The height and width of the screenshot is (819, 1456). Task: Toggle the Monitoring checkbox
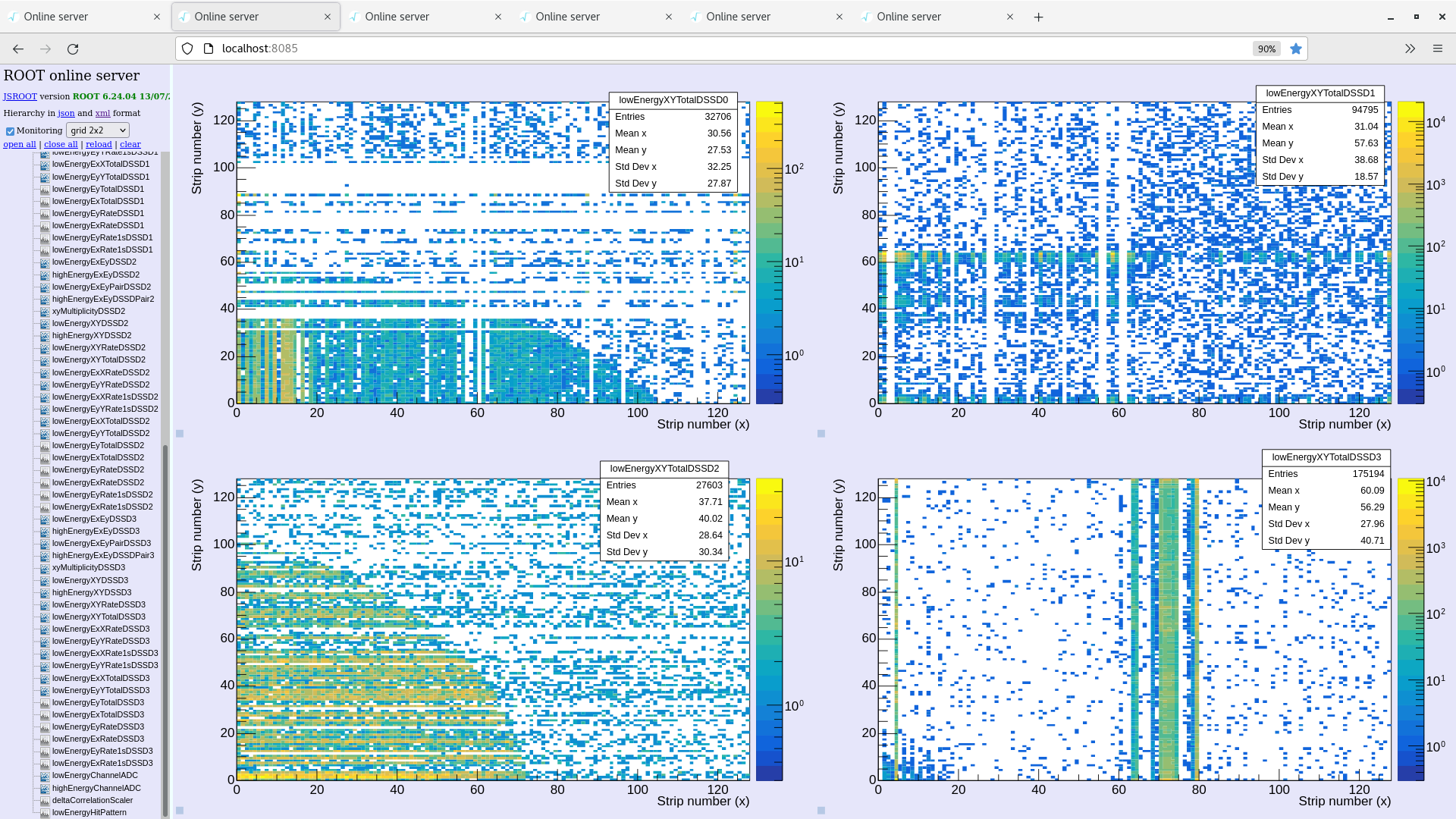[x=10, y=130]
